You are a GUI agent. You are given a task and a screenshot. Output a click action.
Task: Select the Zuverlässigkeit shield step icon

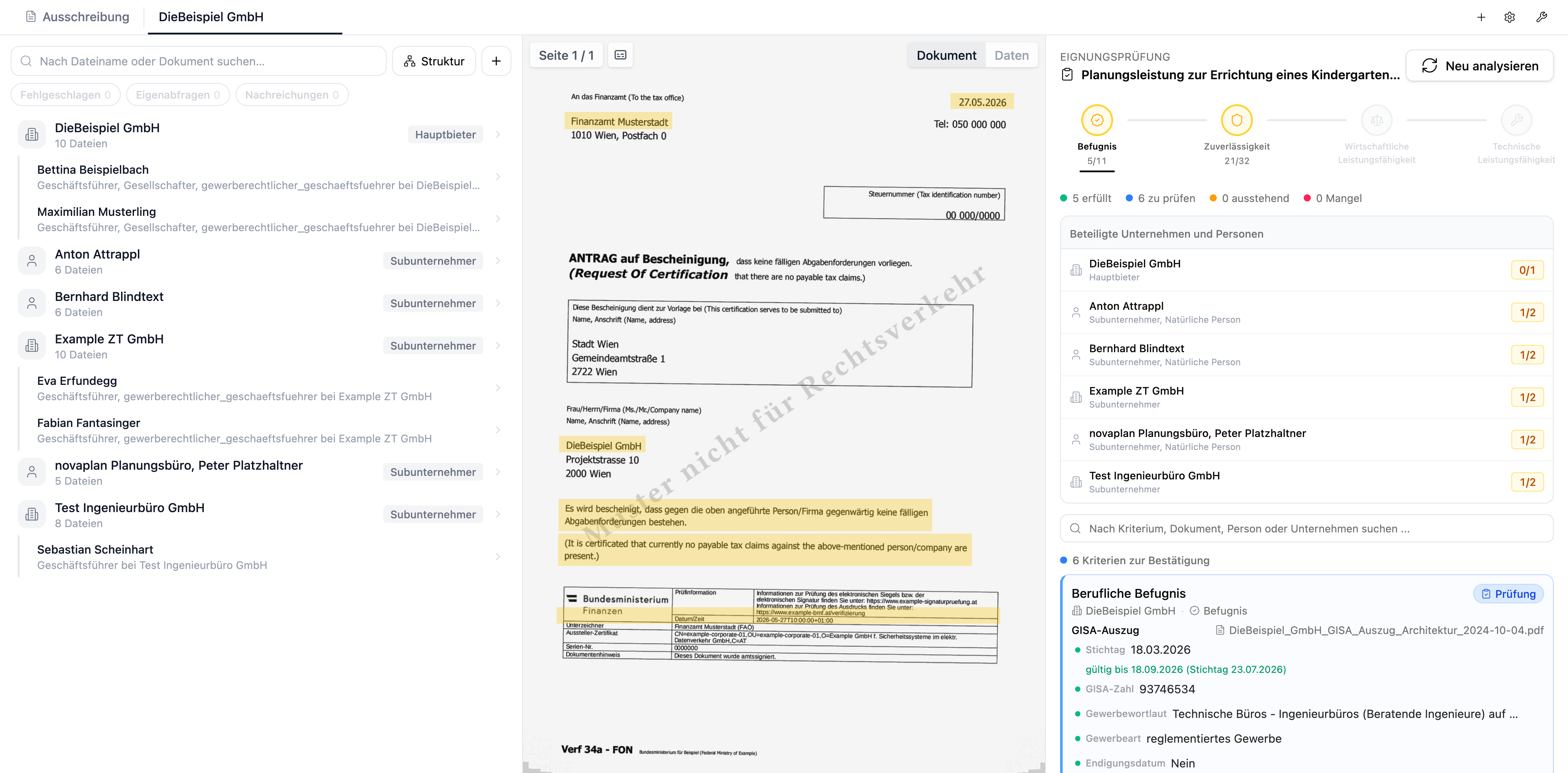click(x=1237, y=120)
